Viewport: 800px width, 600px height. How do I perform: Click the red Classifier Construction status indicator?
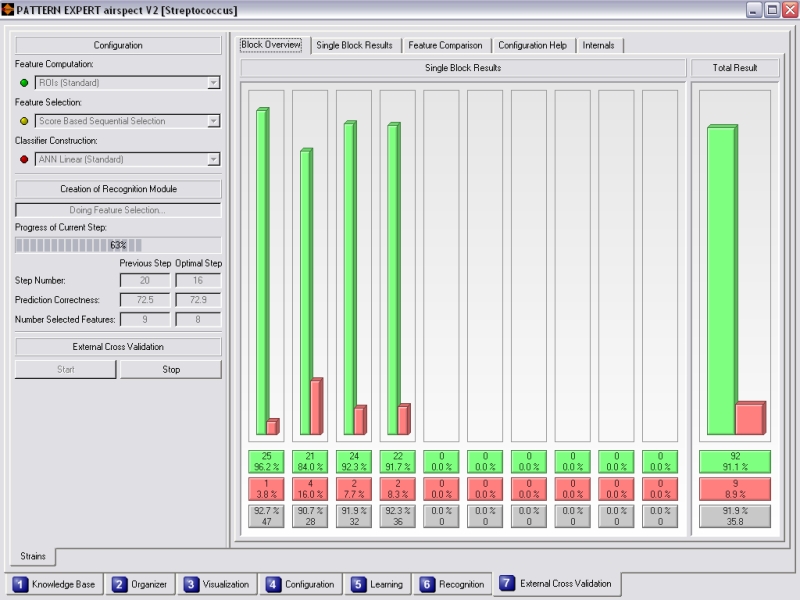(24, 159)
